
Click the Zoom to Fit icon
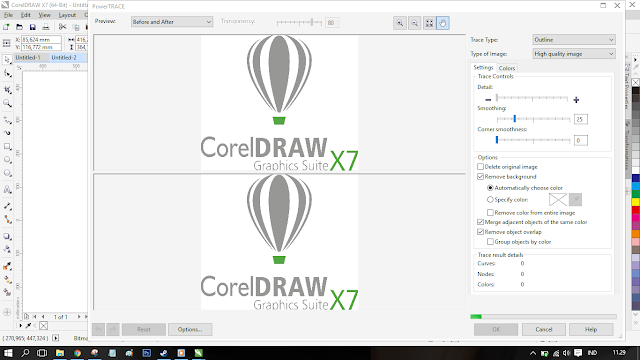429,23
